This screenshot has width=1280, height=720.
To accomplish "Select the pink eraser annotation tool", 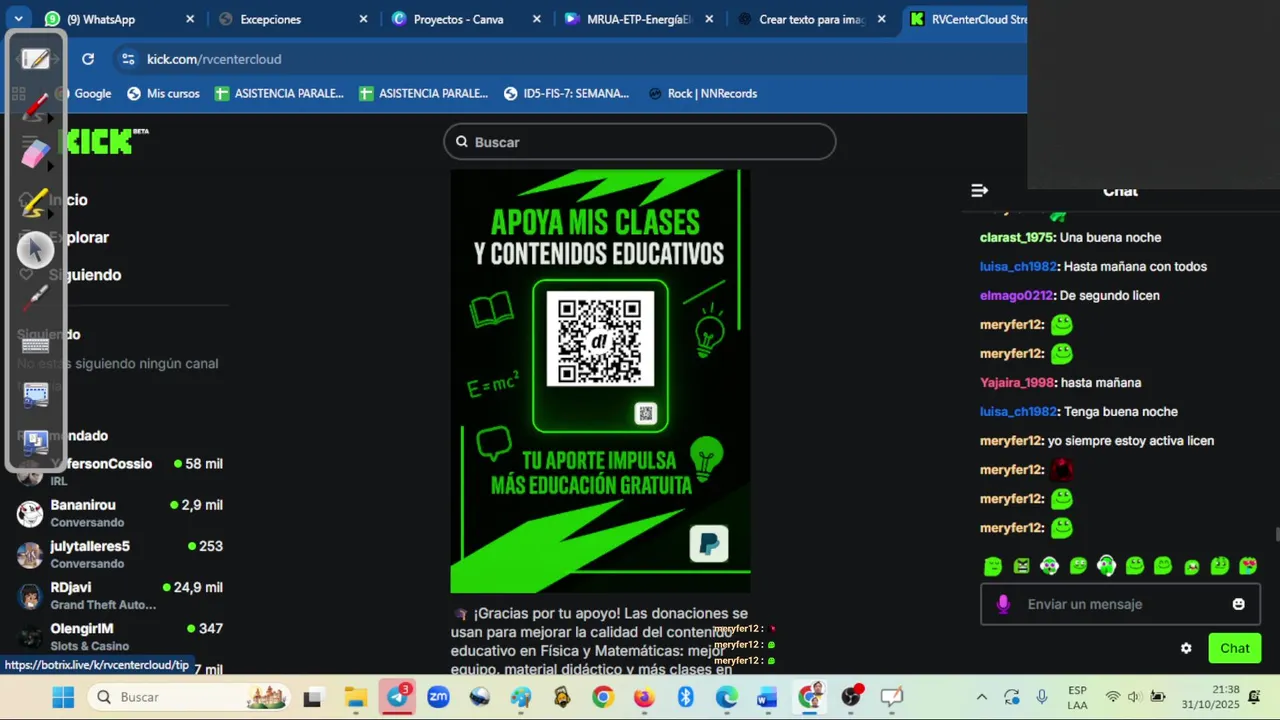I will [x=35, y=154].
